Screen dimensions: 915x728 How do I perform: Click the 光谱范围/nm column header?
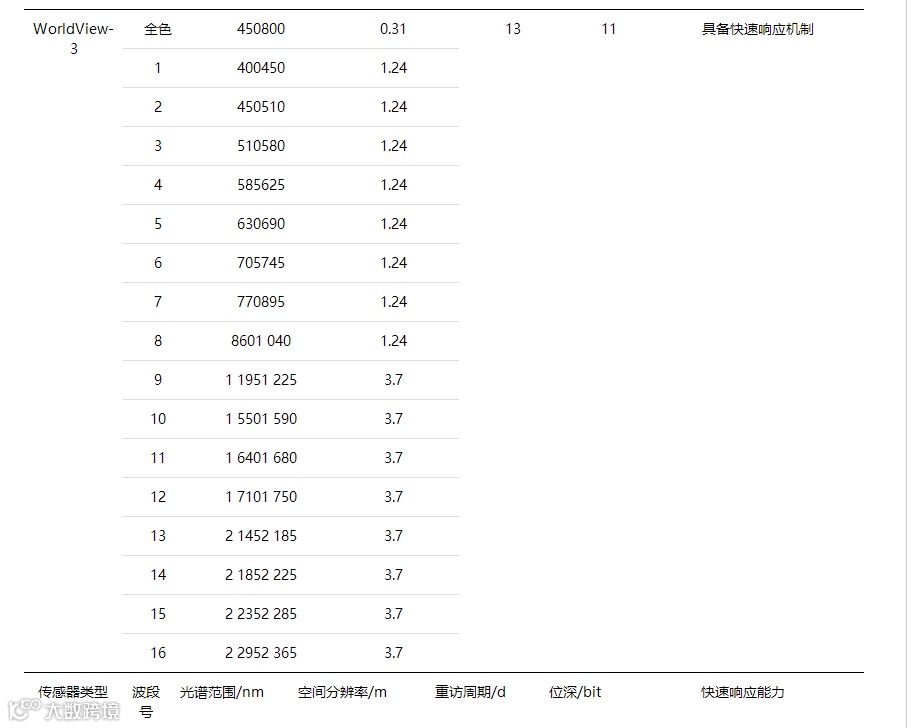click(x=222, y=692)
